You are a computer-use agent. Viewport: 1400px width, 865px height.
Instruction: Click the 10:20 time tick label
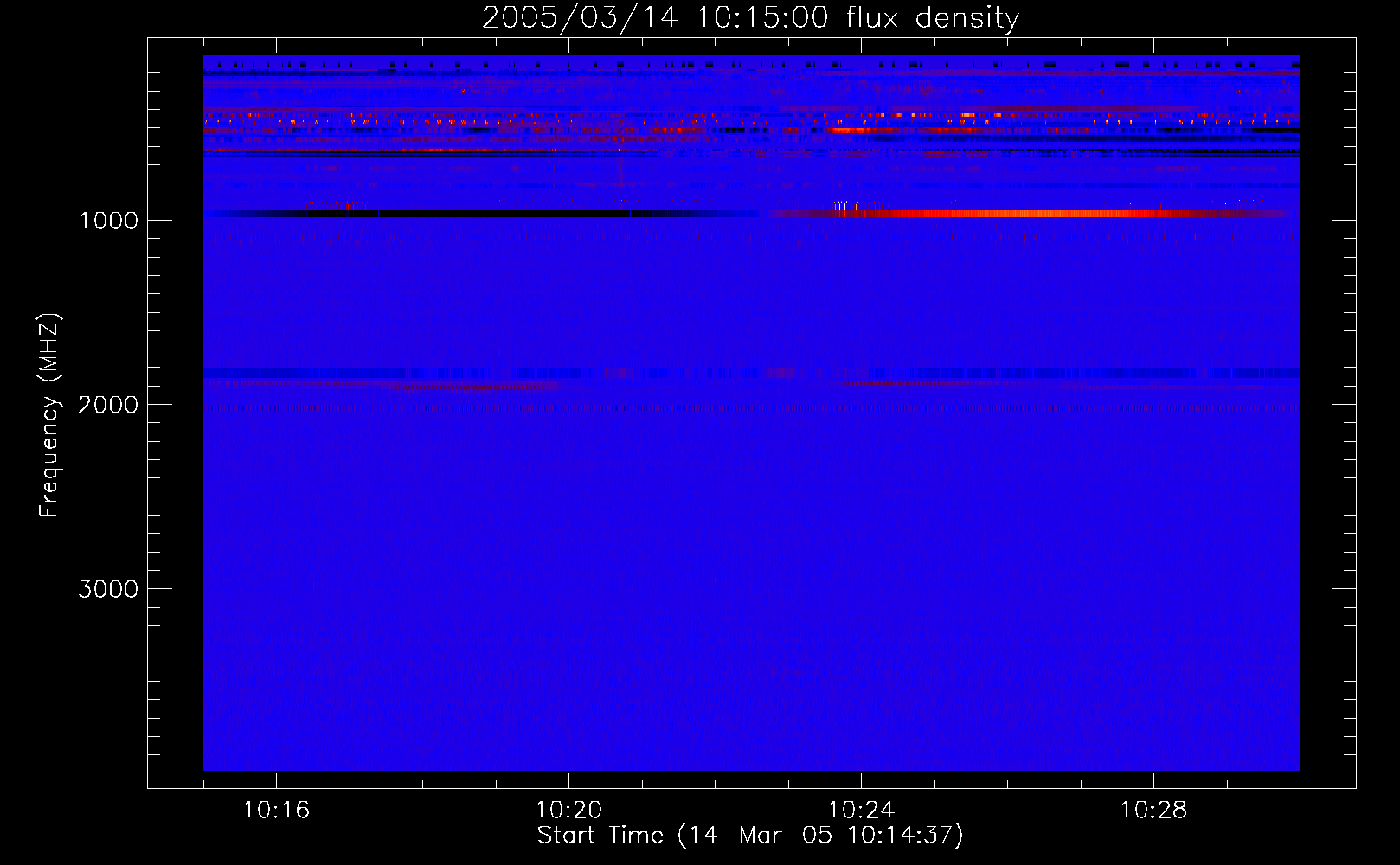[568, 811]
